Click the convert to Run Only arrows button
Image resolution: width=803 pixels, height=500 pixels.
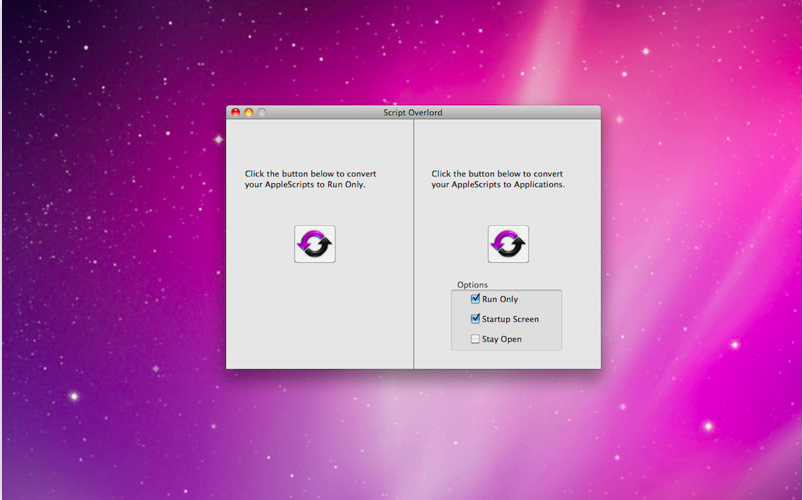point(314,244)
